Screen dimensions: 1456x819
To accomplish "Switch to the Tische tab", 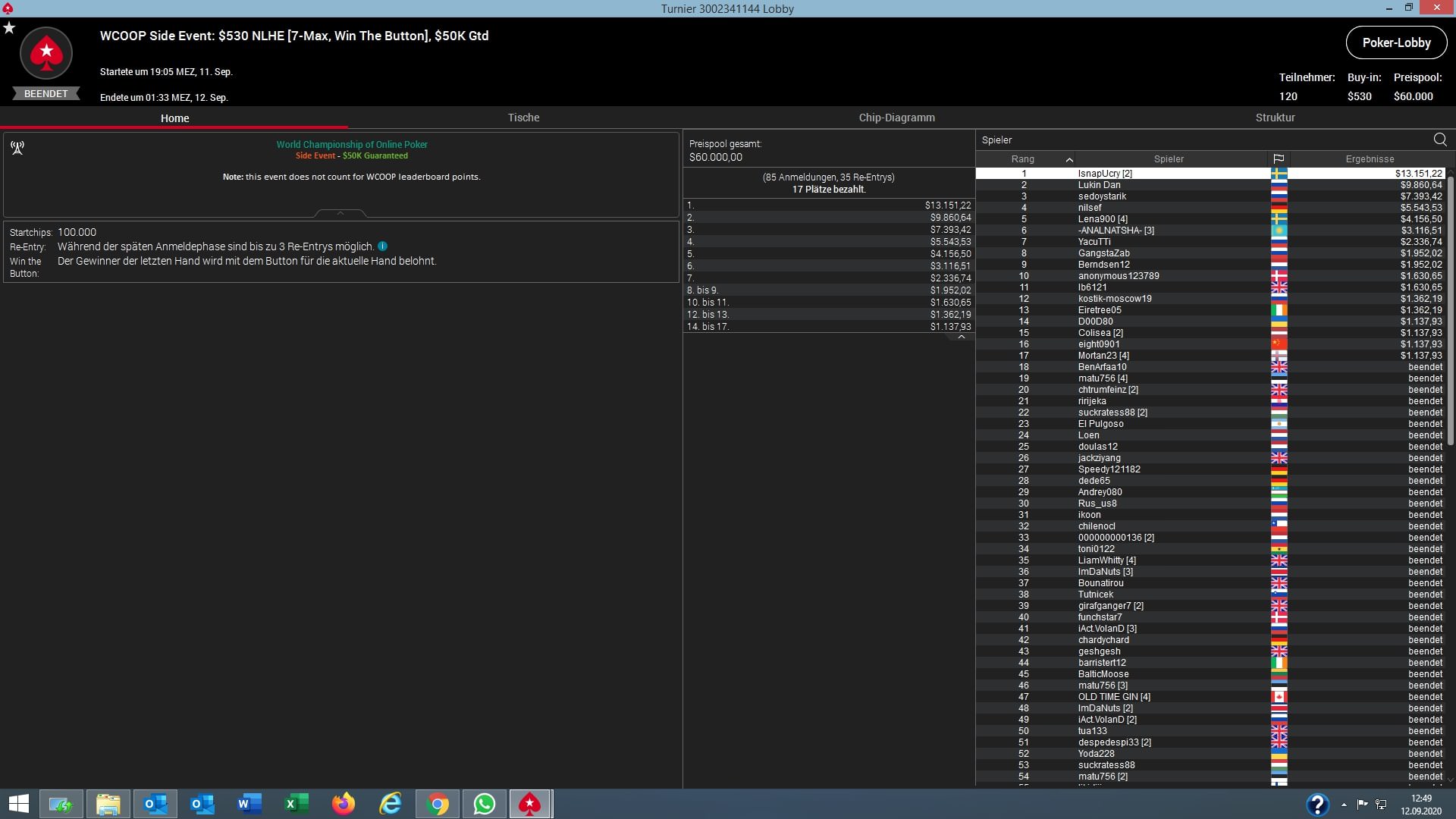I will click(523, 118).
